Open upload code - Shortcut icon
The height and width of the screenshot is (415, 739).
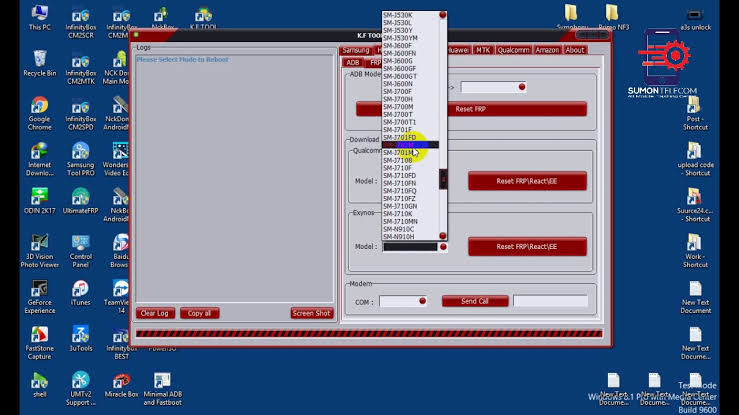695,159
